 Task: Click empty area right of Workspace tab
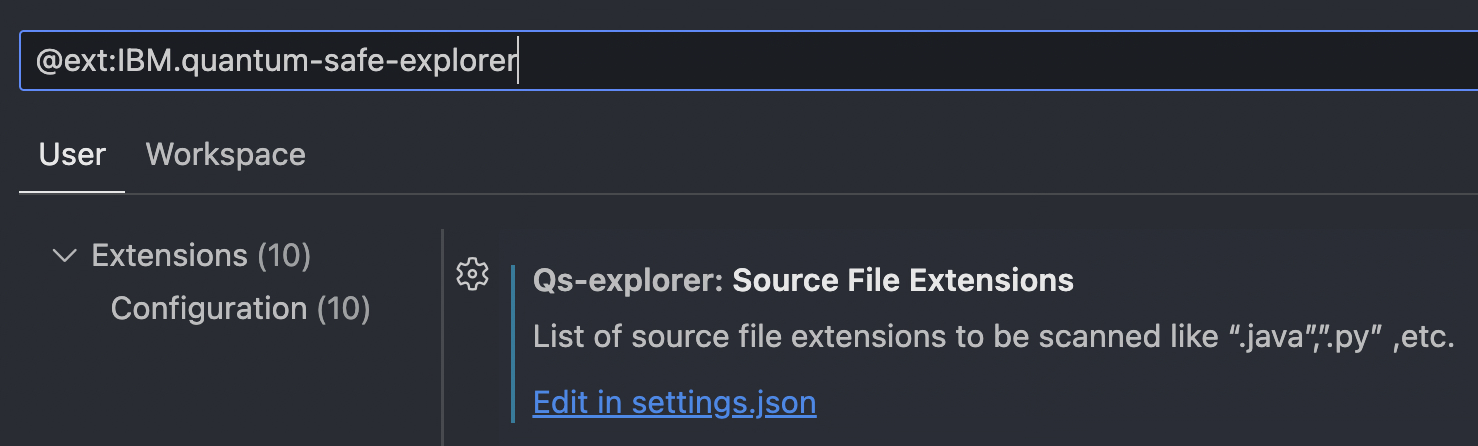[x=800, y=155]
